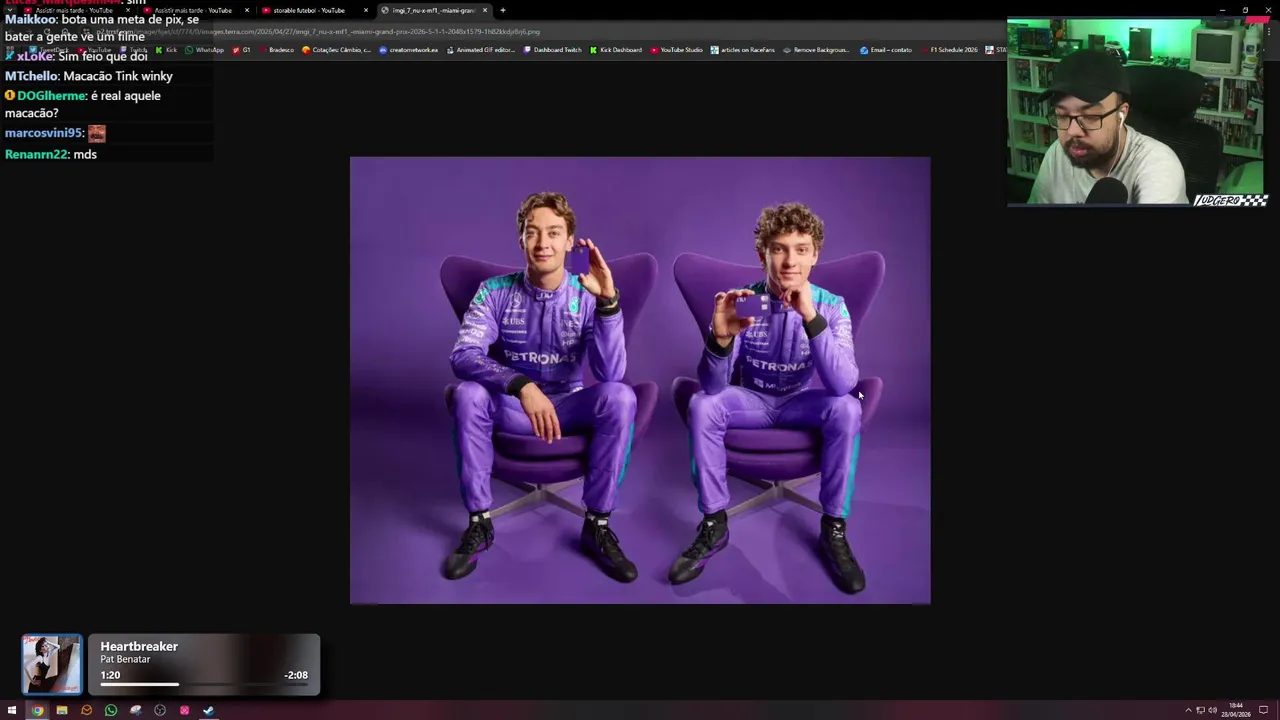Open WhatsApp from the taskbar
Viewport: 1280px width, 720px height.
tap(111, 710)
